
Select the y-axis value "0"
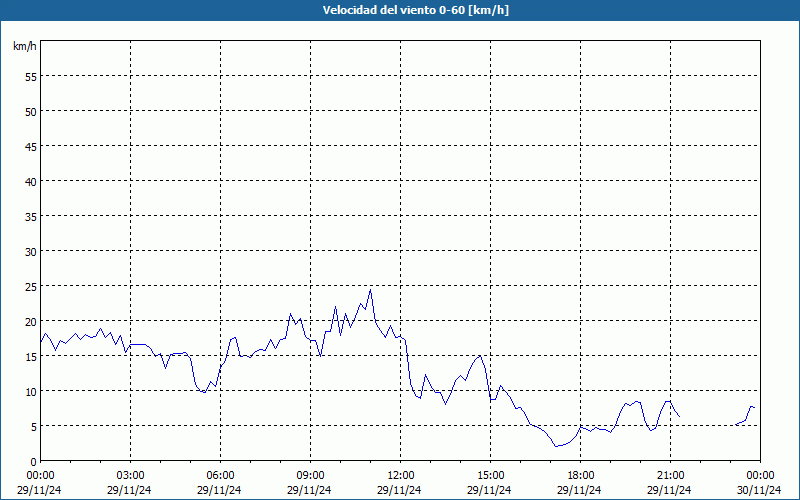(x=34, y=461)
